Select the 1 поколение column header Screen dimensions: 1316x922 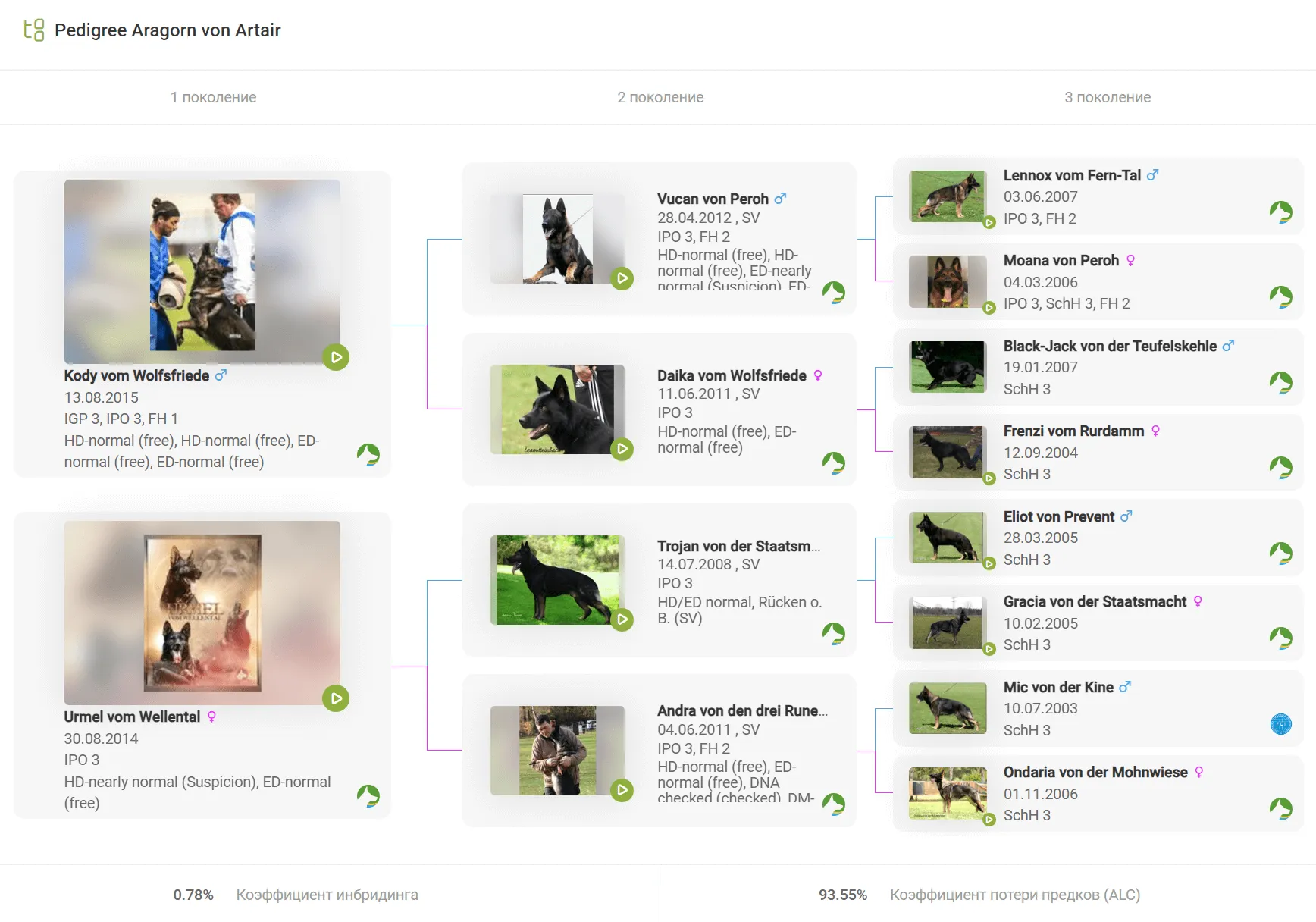(x=213, y=97)
